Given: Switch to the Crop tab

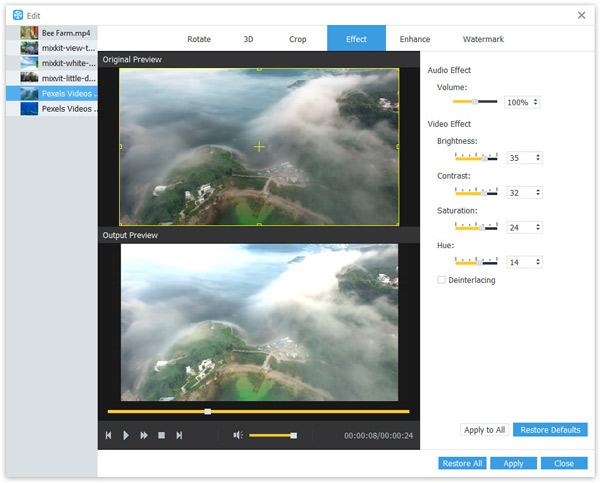Looking at the screenshot, I should (298, 39).
